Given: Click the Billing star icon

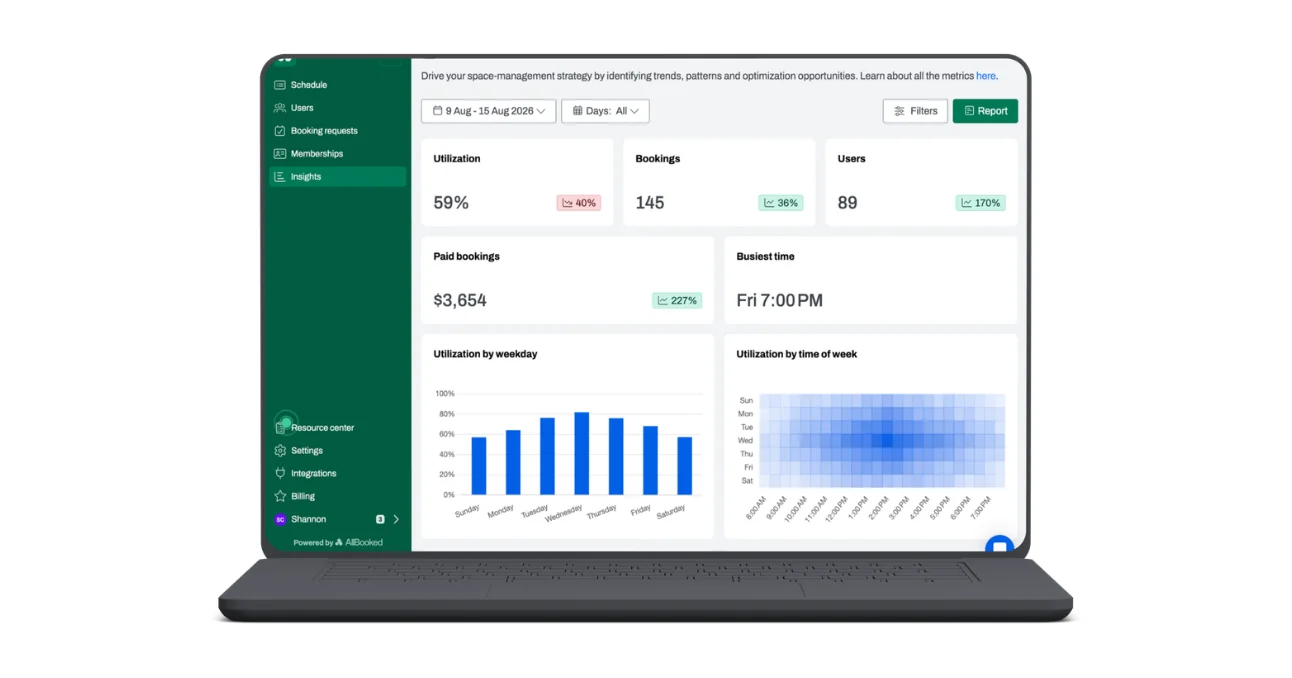Looking at the screenshot, I should click(x=280, y=497).
